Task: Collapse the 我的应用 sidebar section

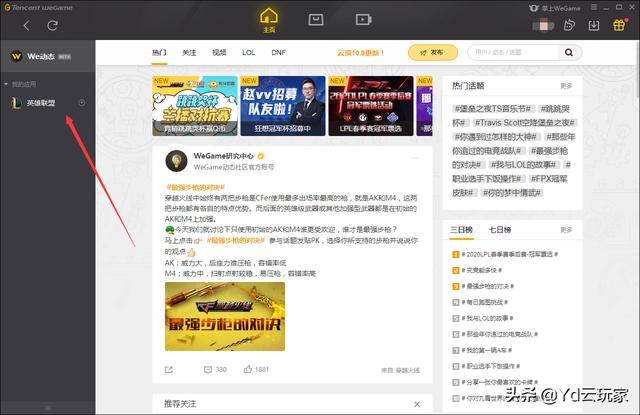Action: pyautogui.click(x=6, y=84)
